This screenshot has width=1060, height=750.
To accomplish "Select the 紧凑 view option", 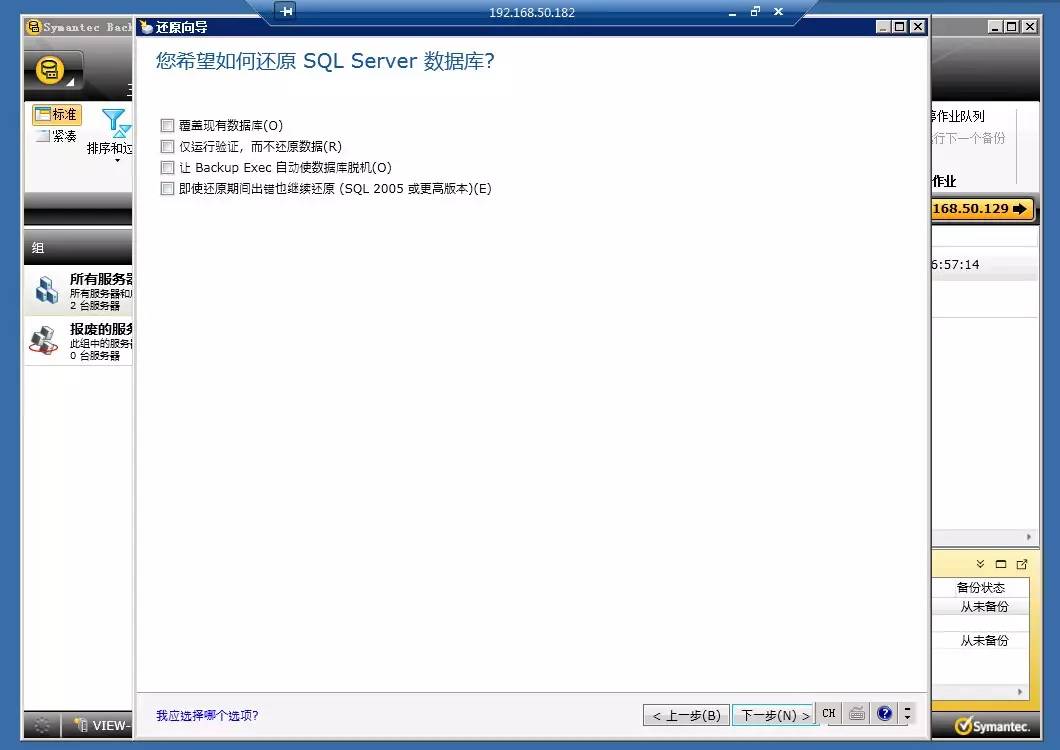I will pos(57,136).
